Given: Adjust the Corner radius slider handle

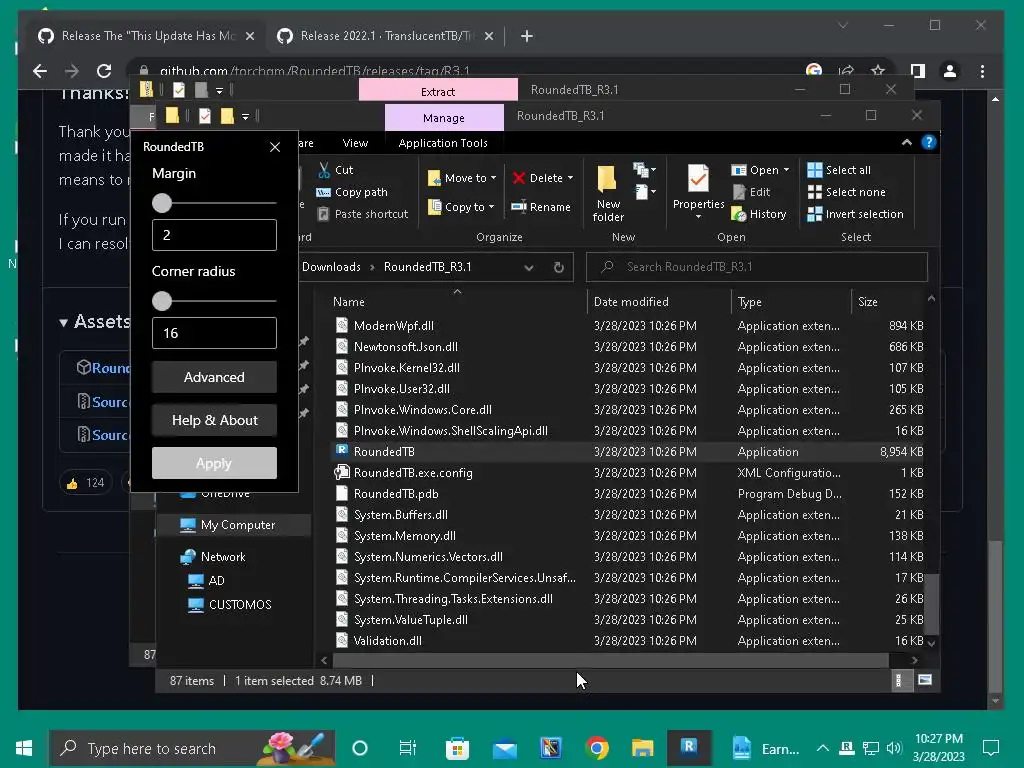Looking at the screenshot, I should pos(162,301).
